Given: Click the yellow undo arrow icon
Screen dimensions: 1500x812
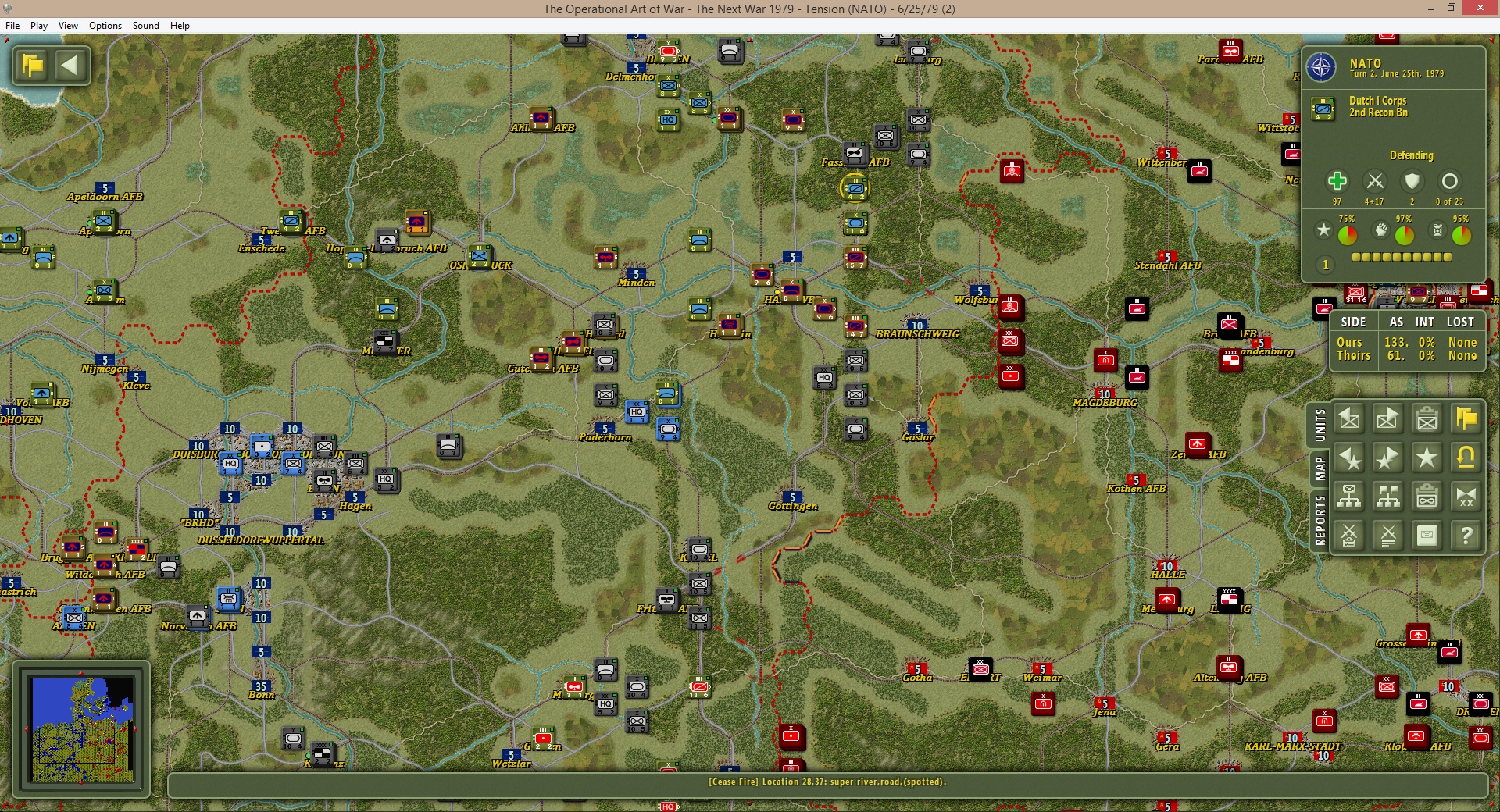Looking at the screenshot, I should [1466, 458].
